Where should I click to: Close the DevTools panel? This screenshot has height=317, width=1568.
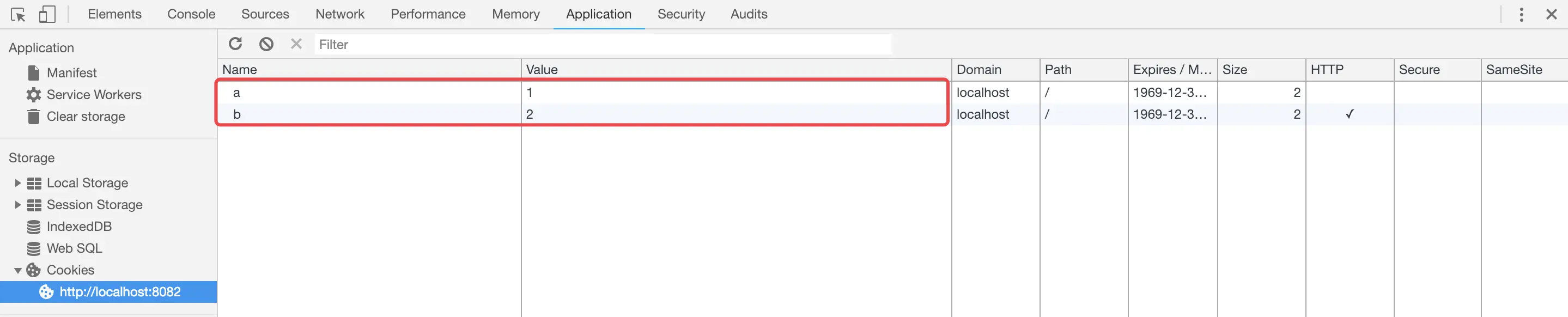pyautogui.click(x=1552, y=14)
